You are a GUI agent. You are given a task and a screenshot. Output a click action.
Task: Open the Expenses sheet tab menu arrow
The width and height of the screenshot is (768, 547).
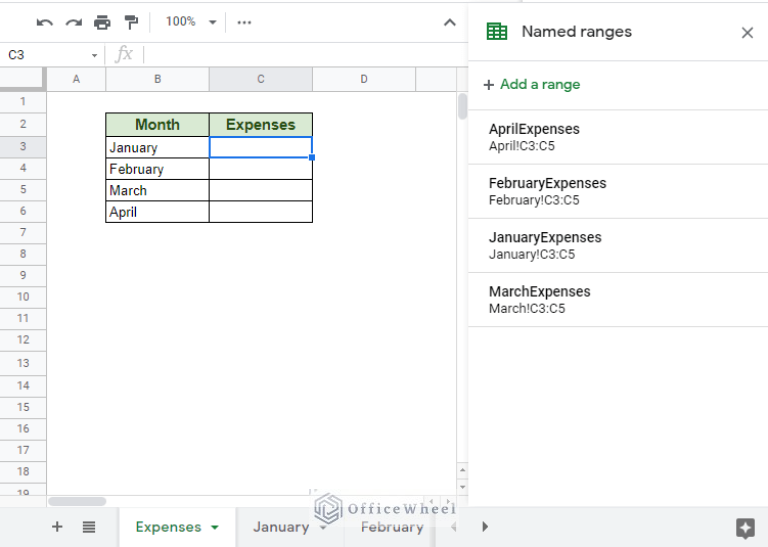[213, 528]
